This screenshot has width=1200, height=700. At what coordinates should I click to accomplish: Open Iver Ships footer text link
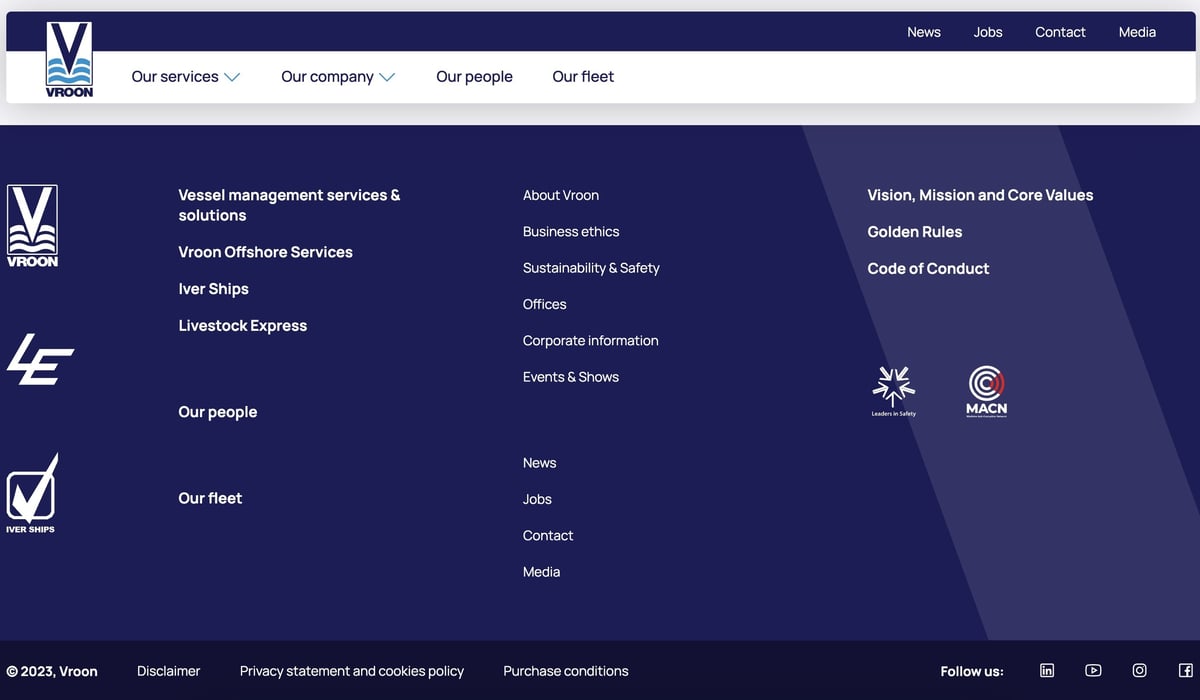[213, 289]
